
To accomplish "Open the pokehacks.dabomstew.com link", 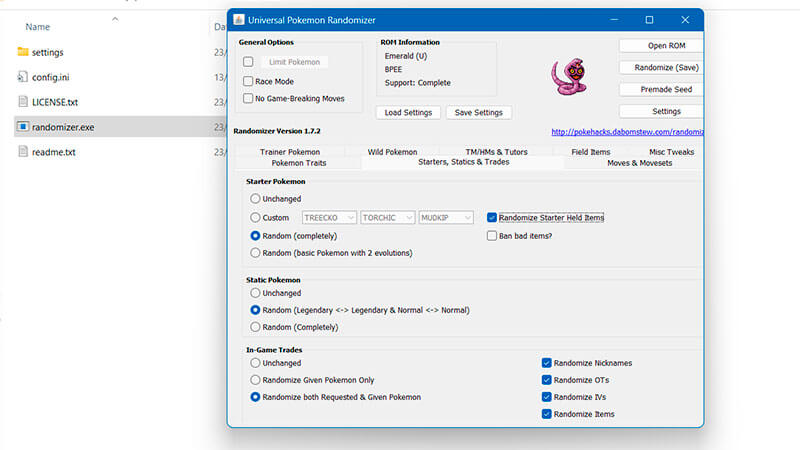I will click(x=627, y=132).
